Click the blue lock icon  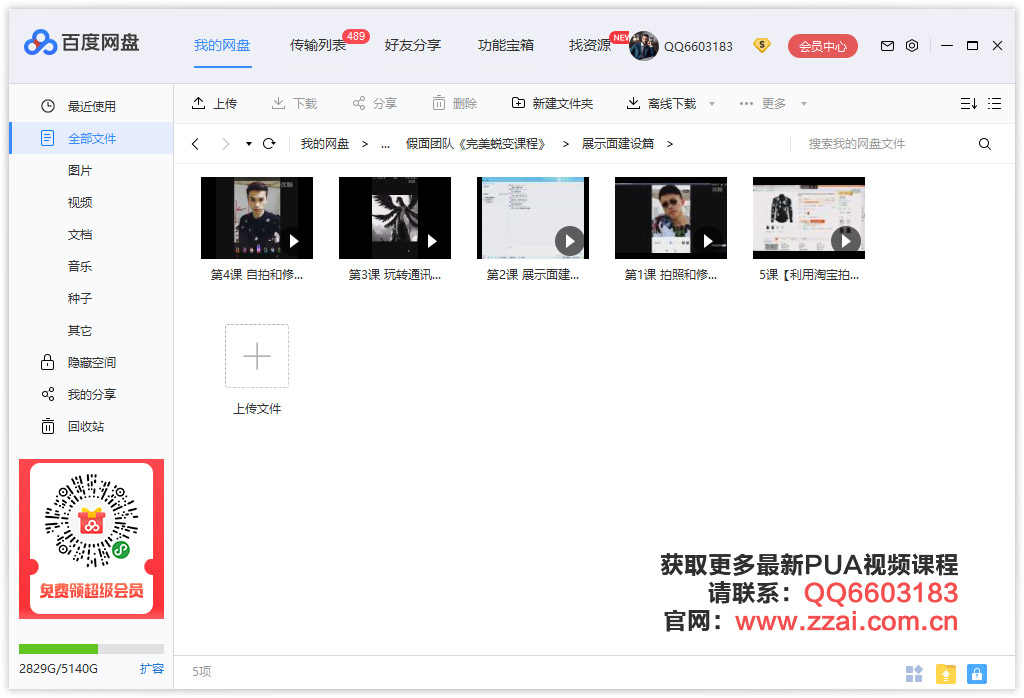click(x=977, y=673)
